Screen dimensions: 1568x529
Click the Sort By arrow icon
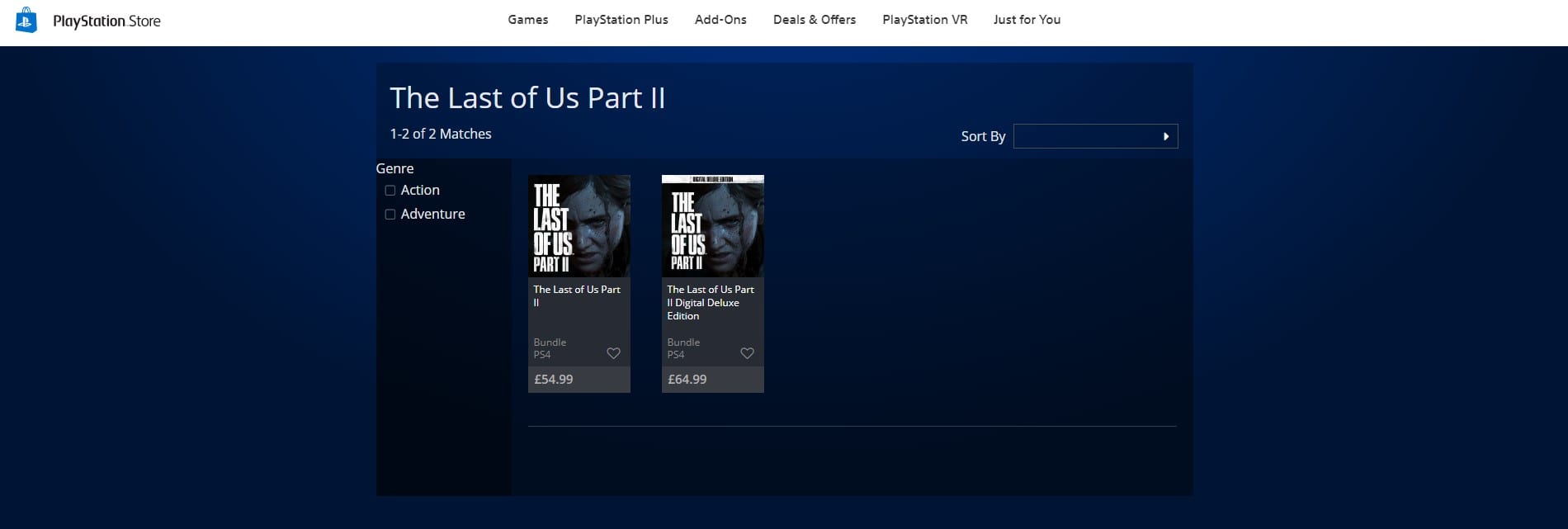(x=1165, y=136)
